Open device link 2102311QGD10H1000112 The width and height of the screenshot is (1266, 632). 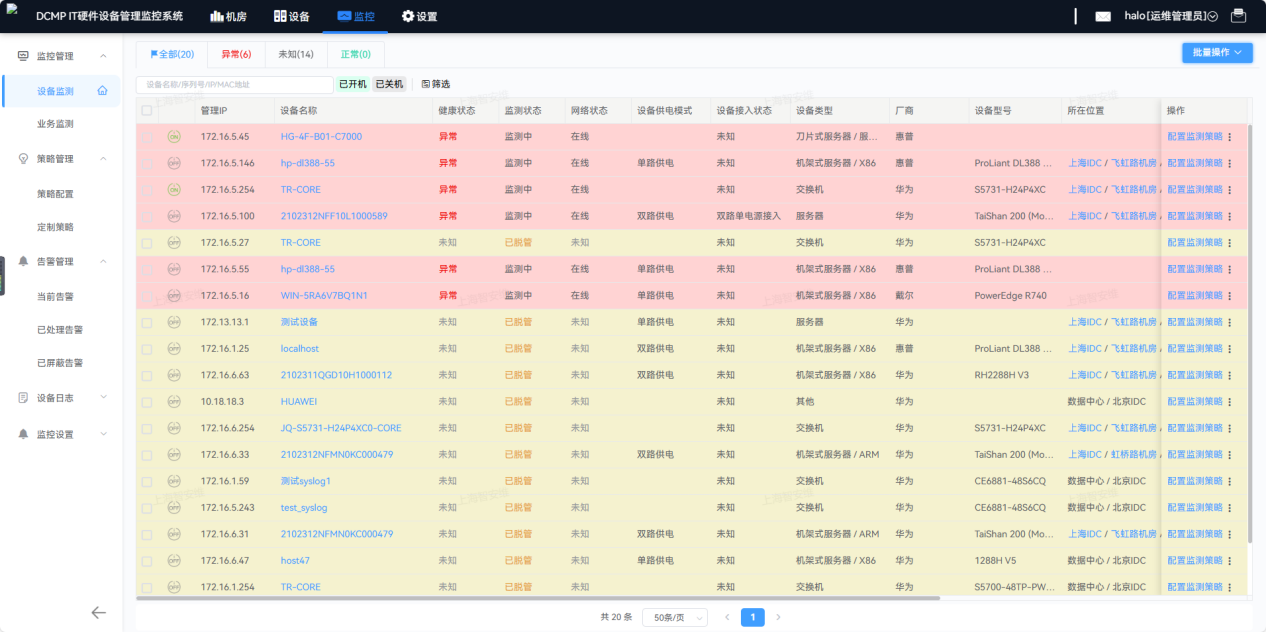pyautogui.click(x=336, y=375)
